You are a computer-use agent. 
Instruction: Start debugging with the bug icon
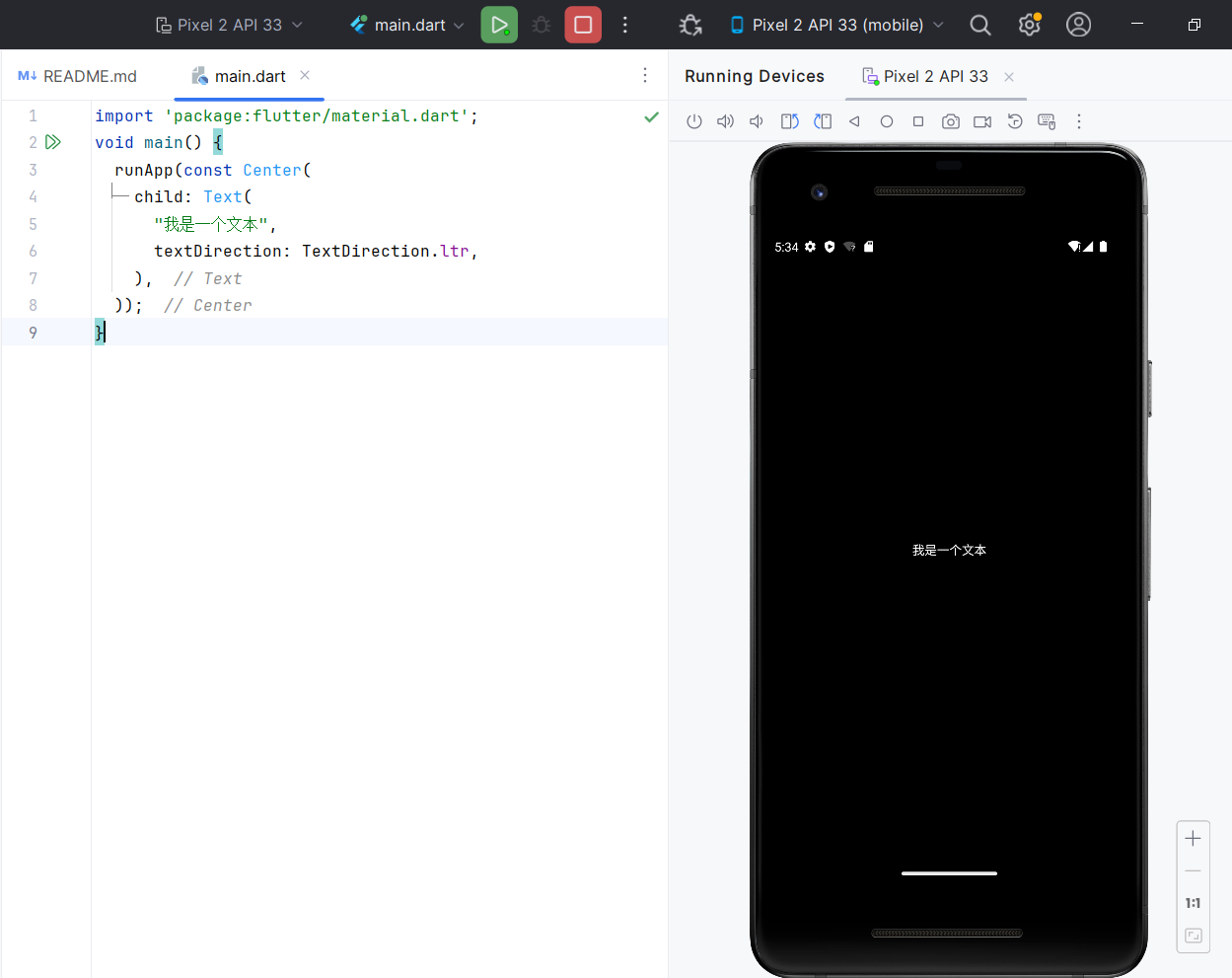pyautogui.click(x=542, y=25)
